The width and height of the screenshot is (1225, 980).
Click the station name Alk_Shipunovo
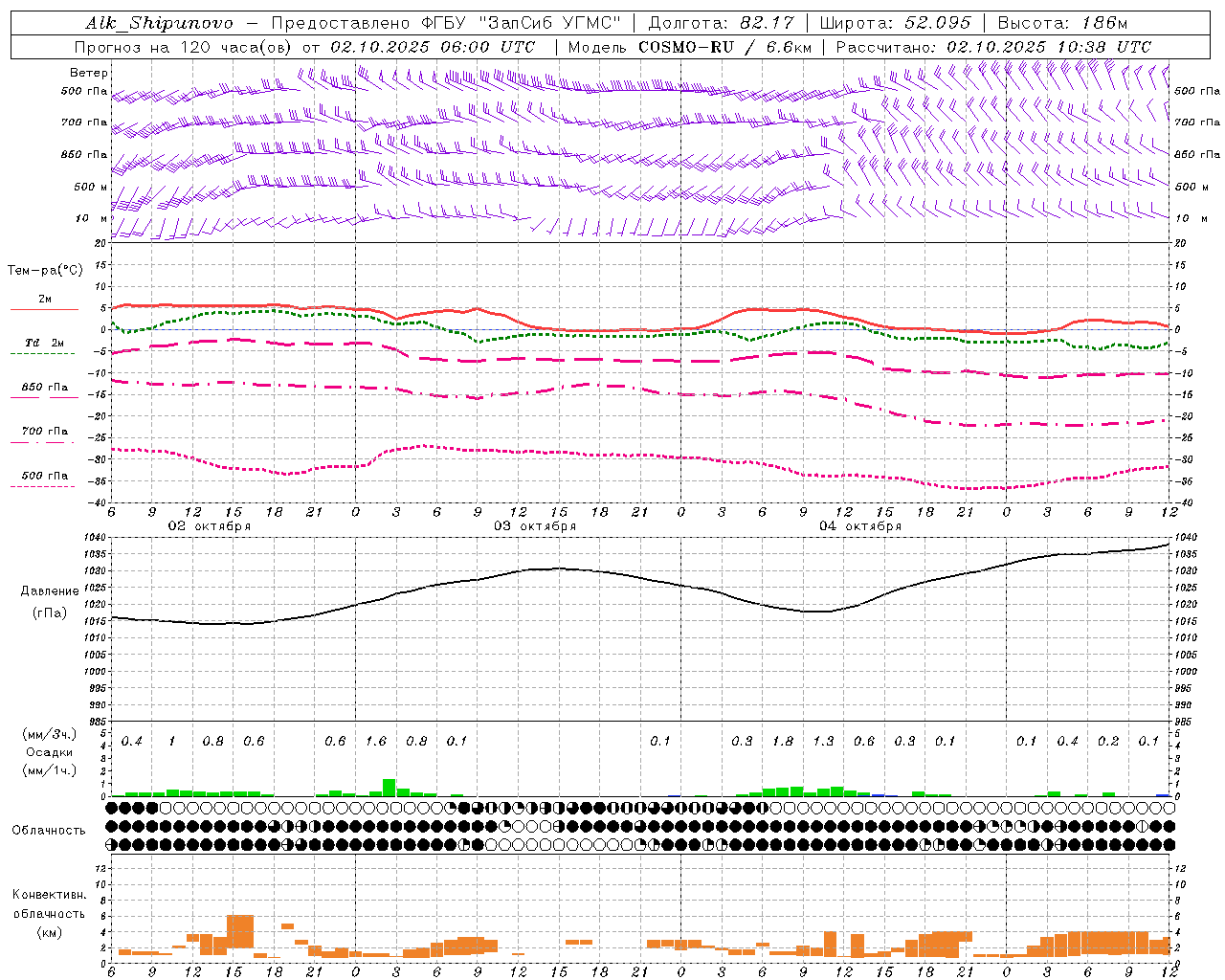[159, 23]
